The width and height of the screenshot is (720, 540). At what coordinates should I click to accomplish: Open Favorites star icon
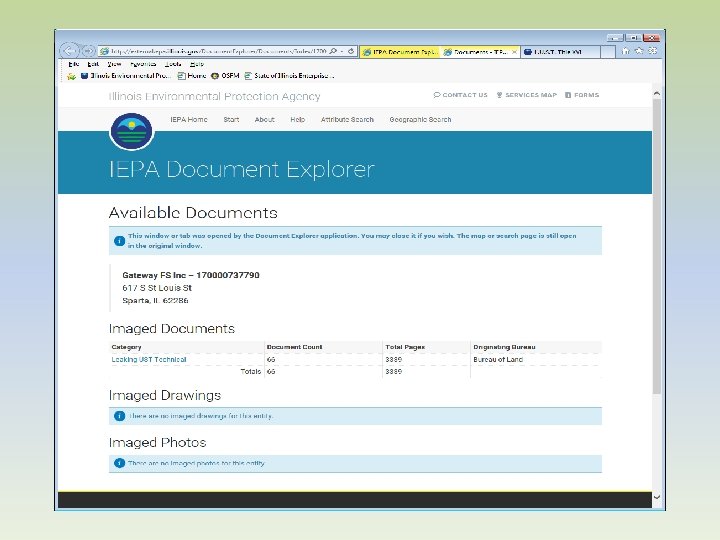(639, 51)
